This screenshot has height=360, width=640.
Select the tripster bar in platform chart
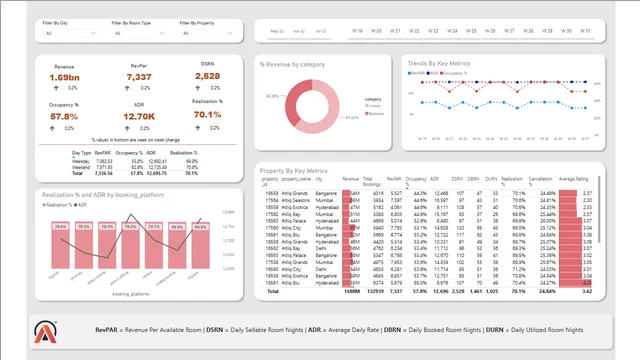point(201,245)
